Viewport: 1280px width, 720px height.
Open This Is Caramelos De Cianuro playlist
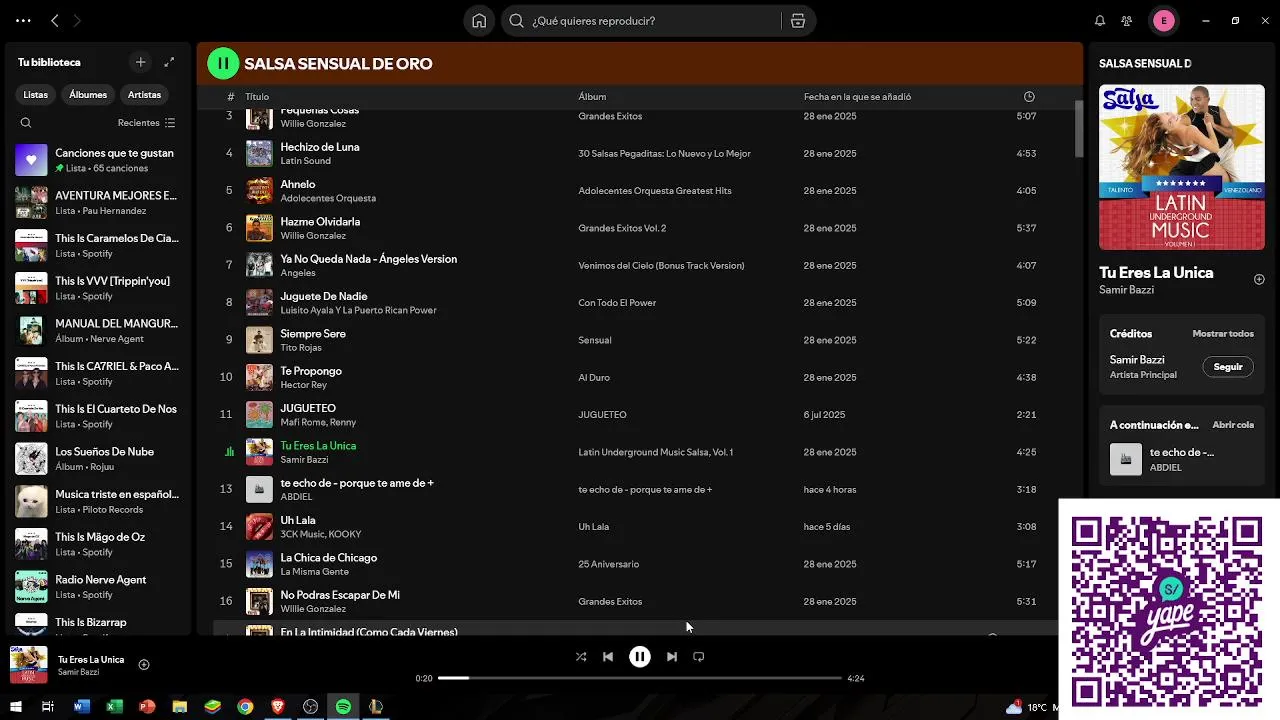[x=98, y=245]
